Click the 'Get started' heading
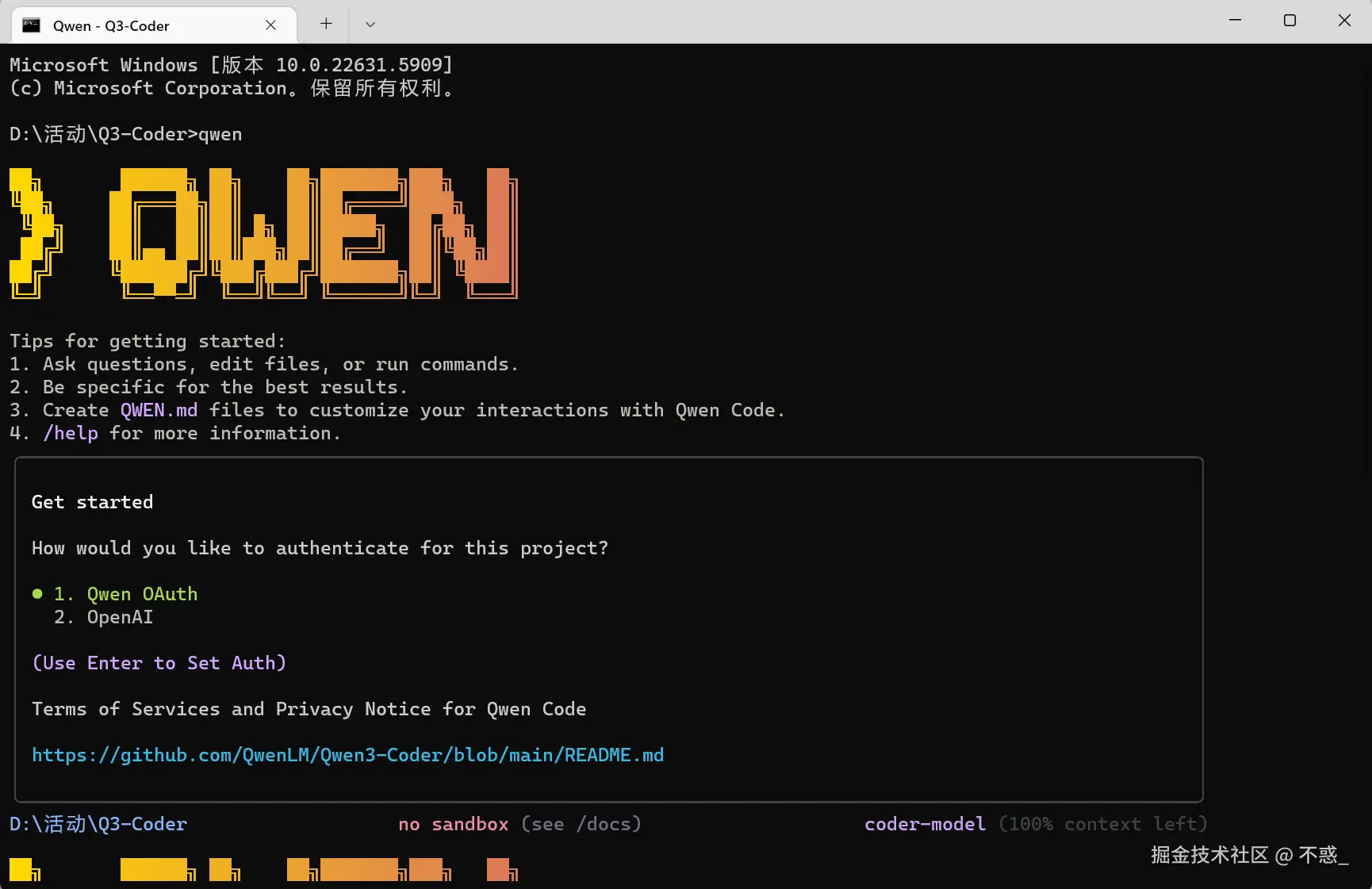The width and height of the screenshot is (1372, 889). [93, 502]
